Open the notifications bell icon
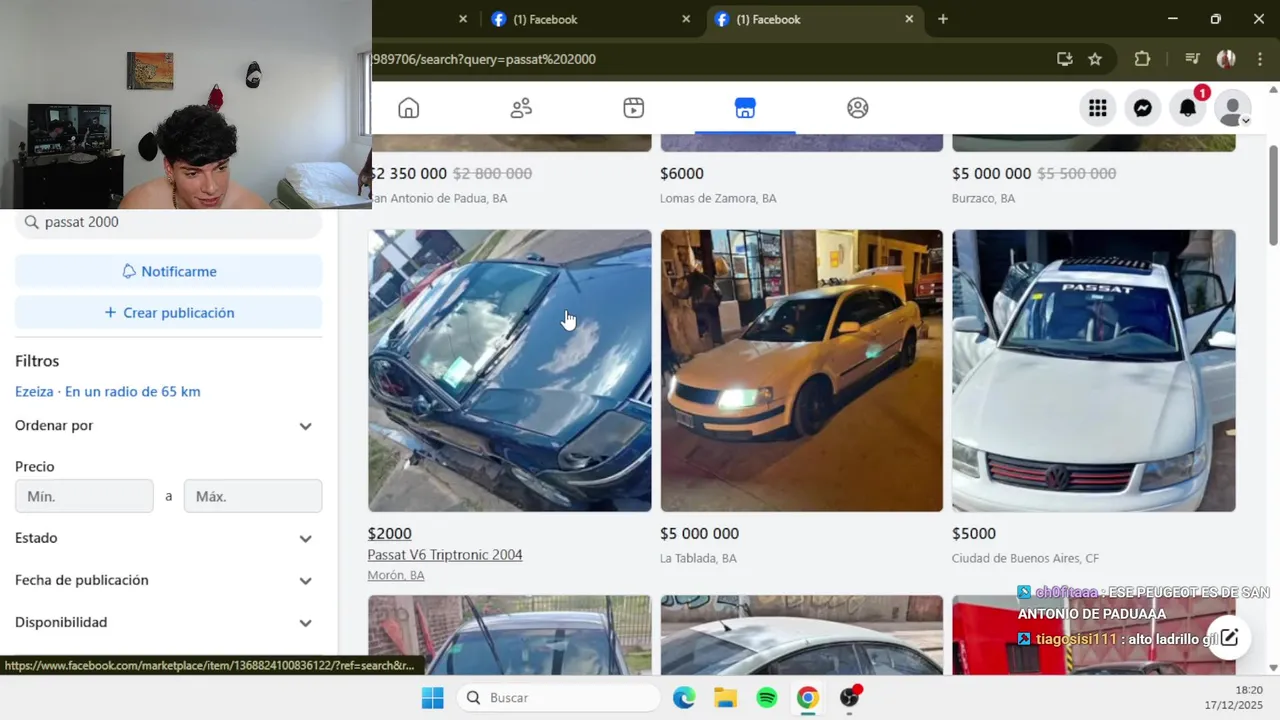1280x720 pixels. (1187, 108)
